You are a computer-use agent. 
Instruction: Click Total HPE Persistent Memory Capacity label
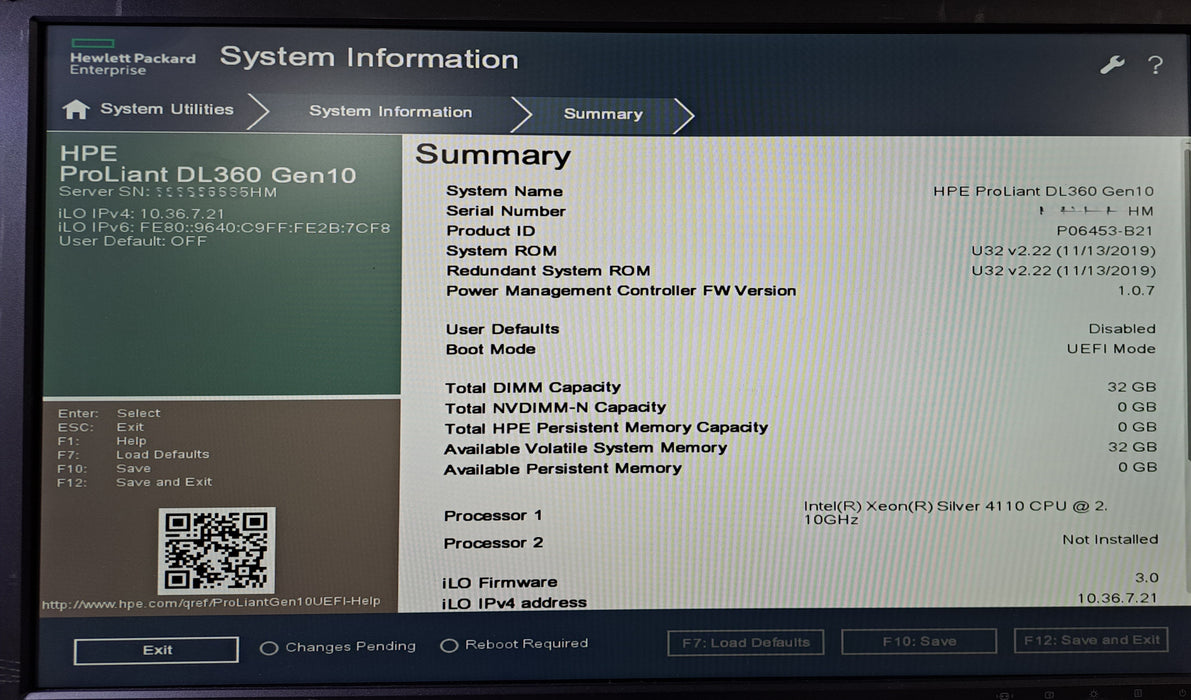(606, 428)
